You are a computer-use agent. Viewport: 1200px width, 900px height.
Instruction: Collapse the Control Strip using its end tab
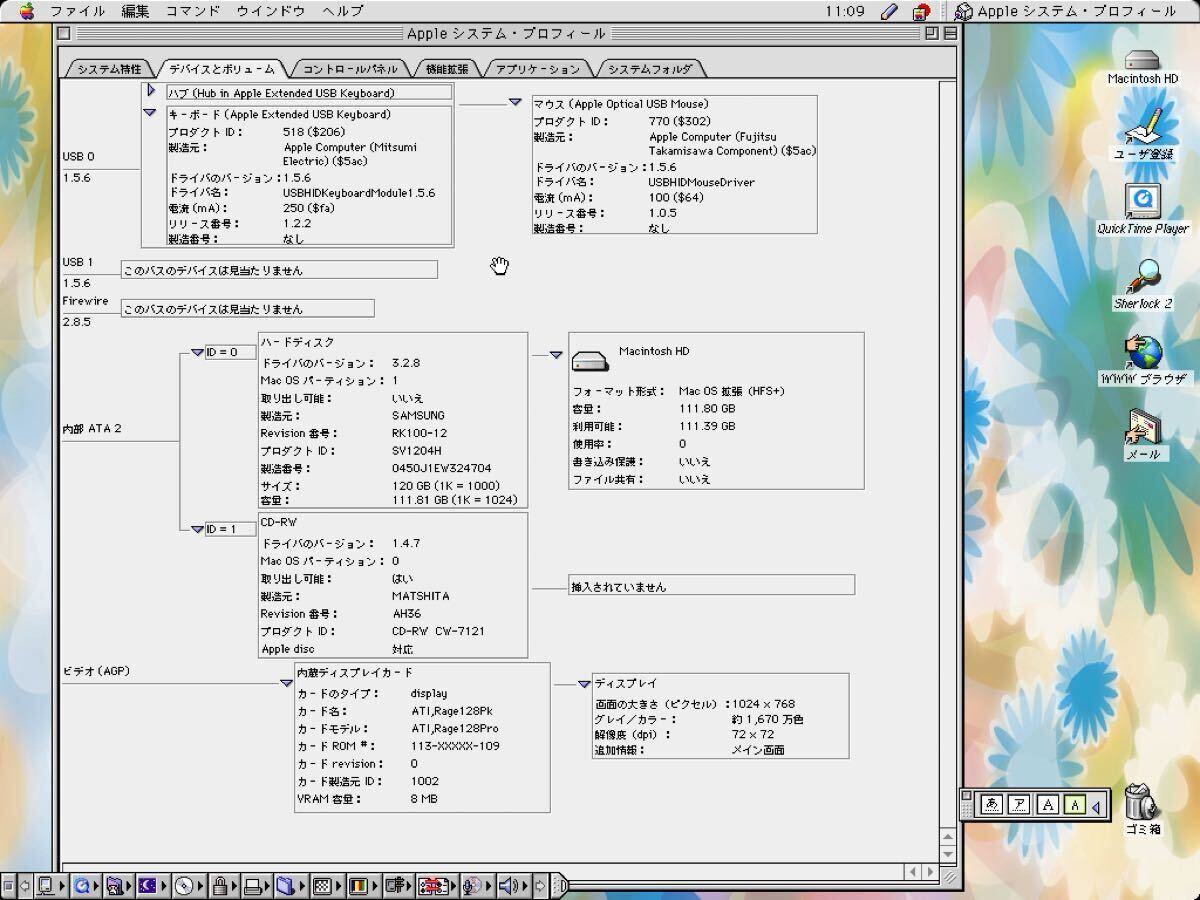point(559,885)
